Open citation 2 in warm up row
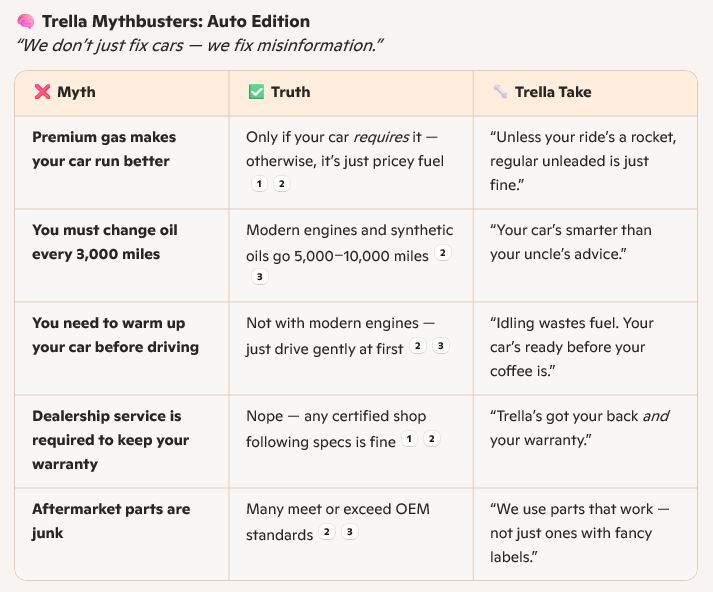The width and height of the screenshot is (713, 592). click(x=417, y=346)
